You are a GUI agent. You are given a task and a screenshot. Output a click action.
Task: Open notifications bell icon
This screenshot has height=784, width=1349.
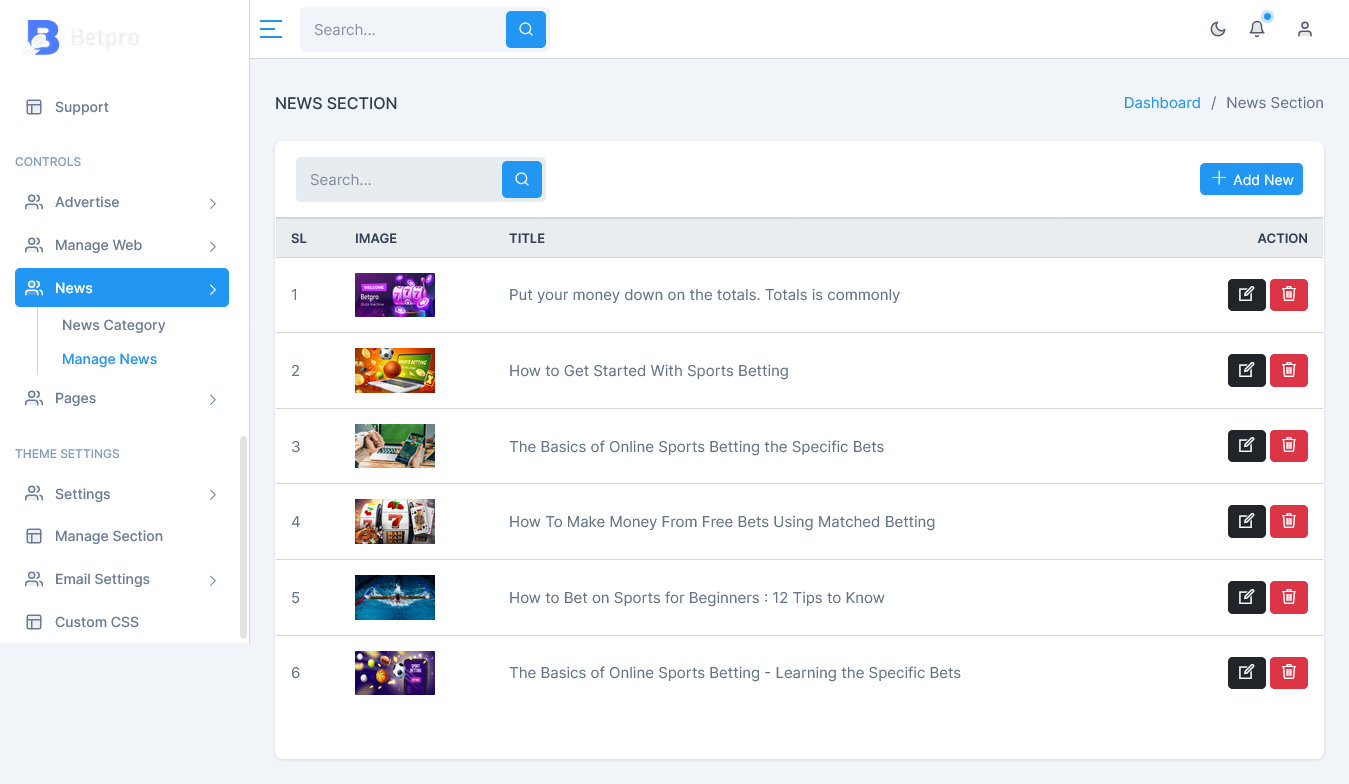point(1257,29)
